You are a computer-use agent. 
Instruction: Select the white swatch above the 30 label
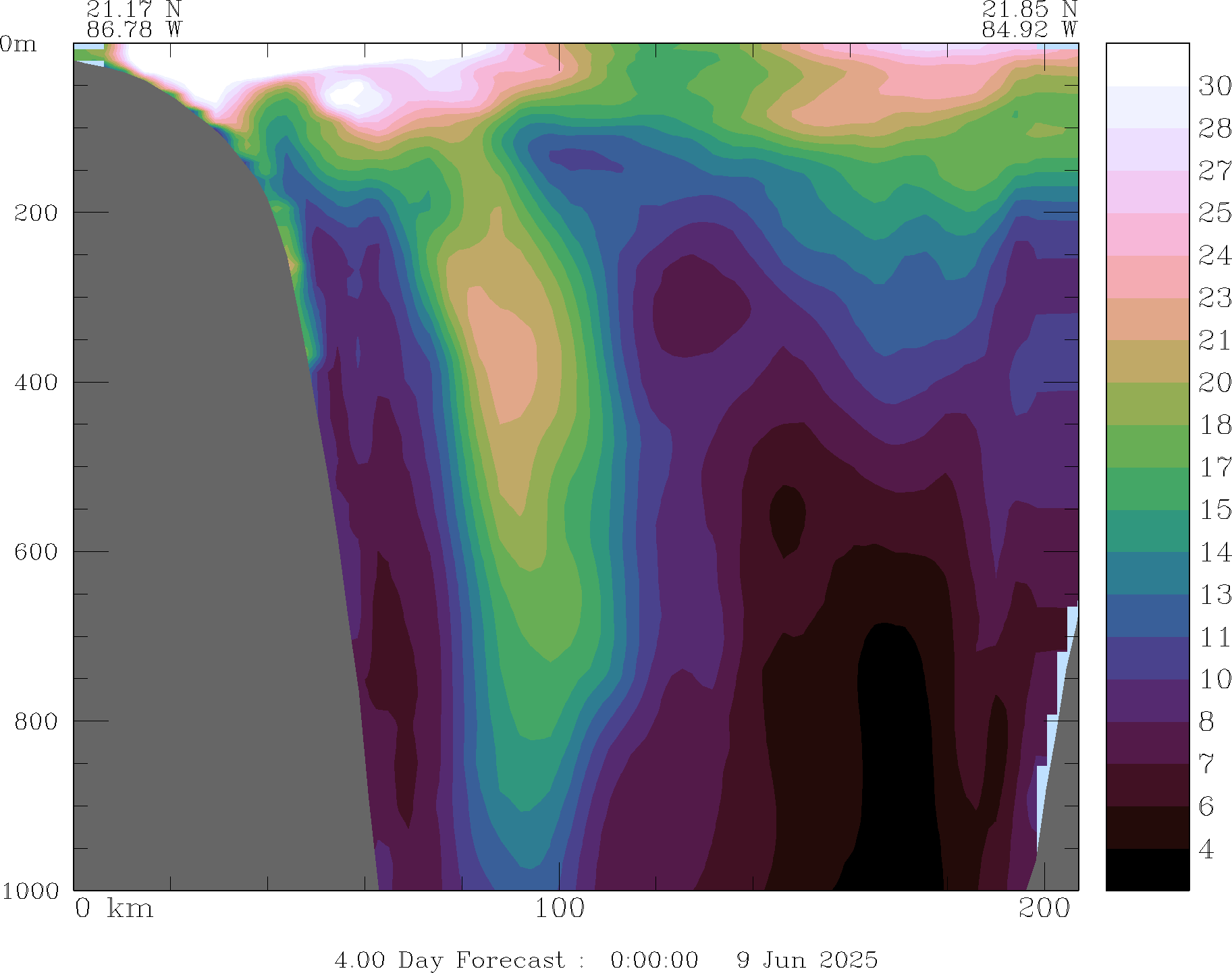point(1147,65)
